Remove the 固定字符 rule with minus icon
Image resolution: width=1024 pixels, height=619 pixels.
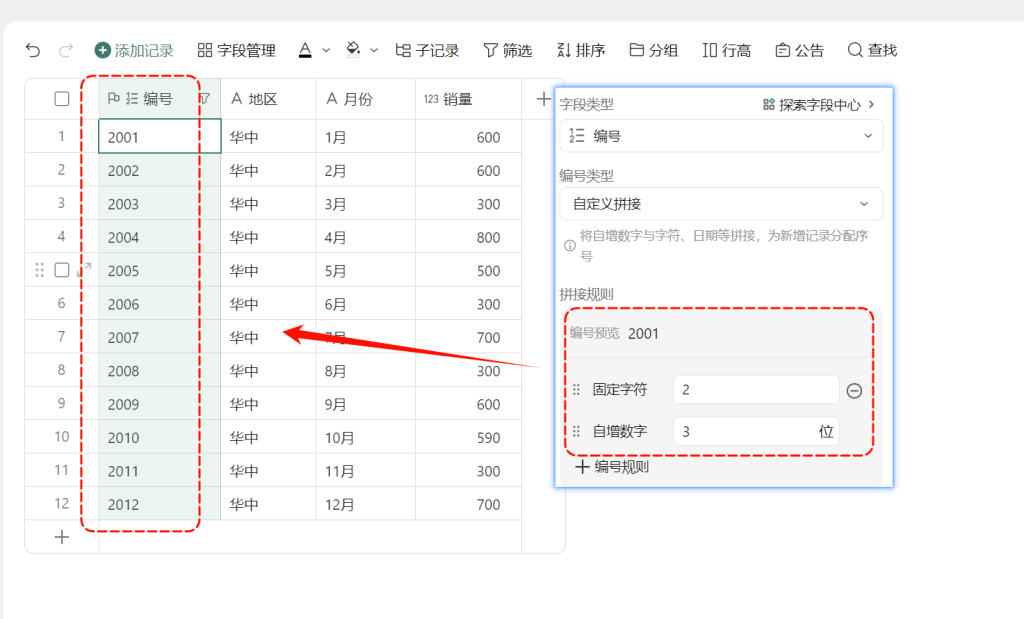coord(854,390)
